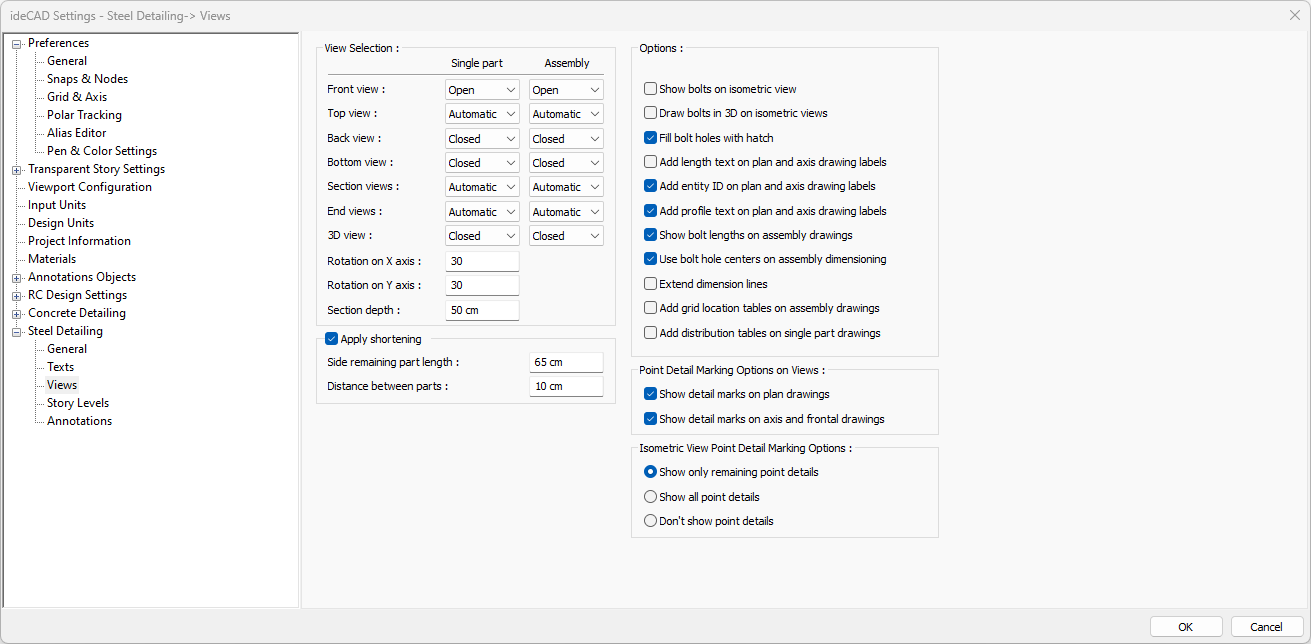
Task: Open the Front view Single part dropdown
Action: (482, 90)
